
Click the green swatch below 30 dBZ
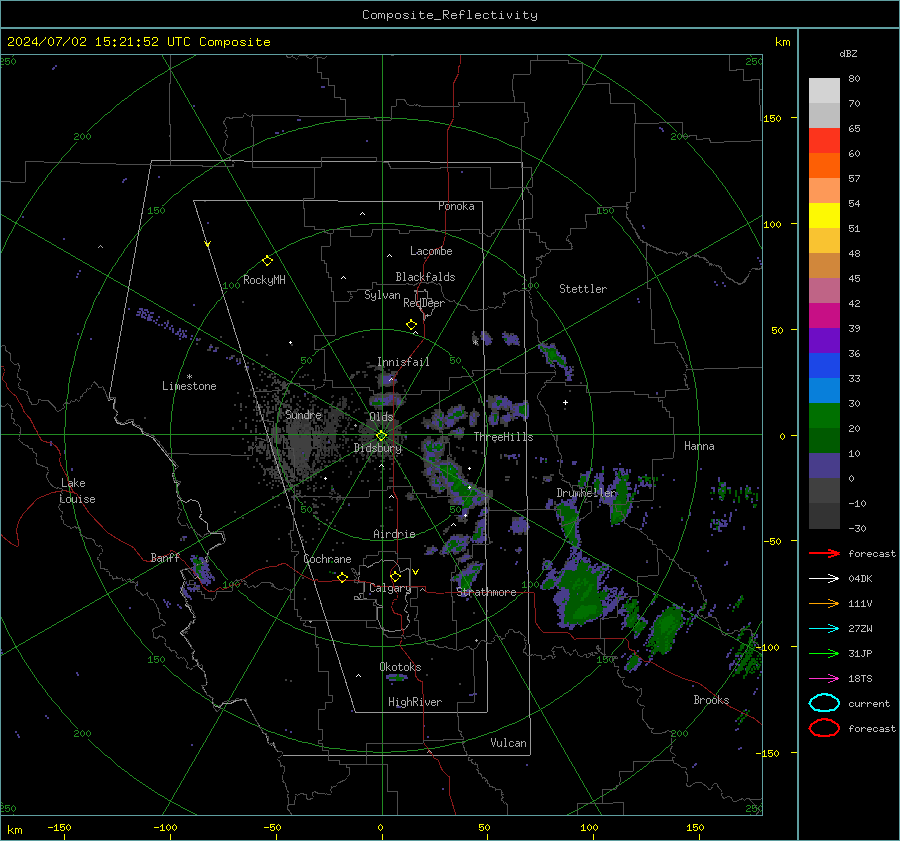tap(824, 416)
